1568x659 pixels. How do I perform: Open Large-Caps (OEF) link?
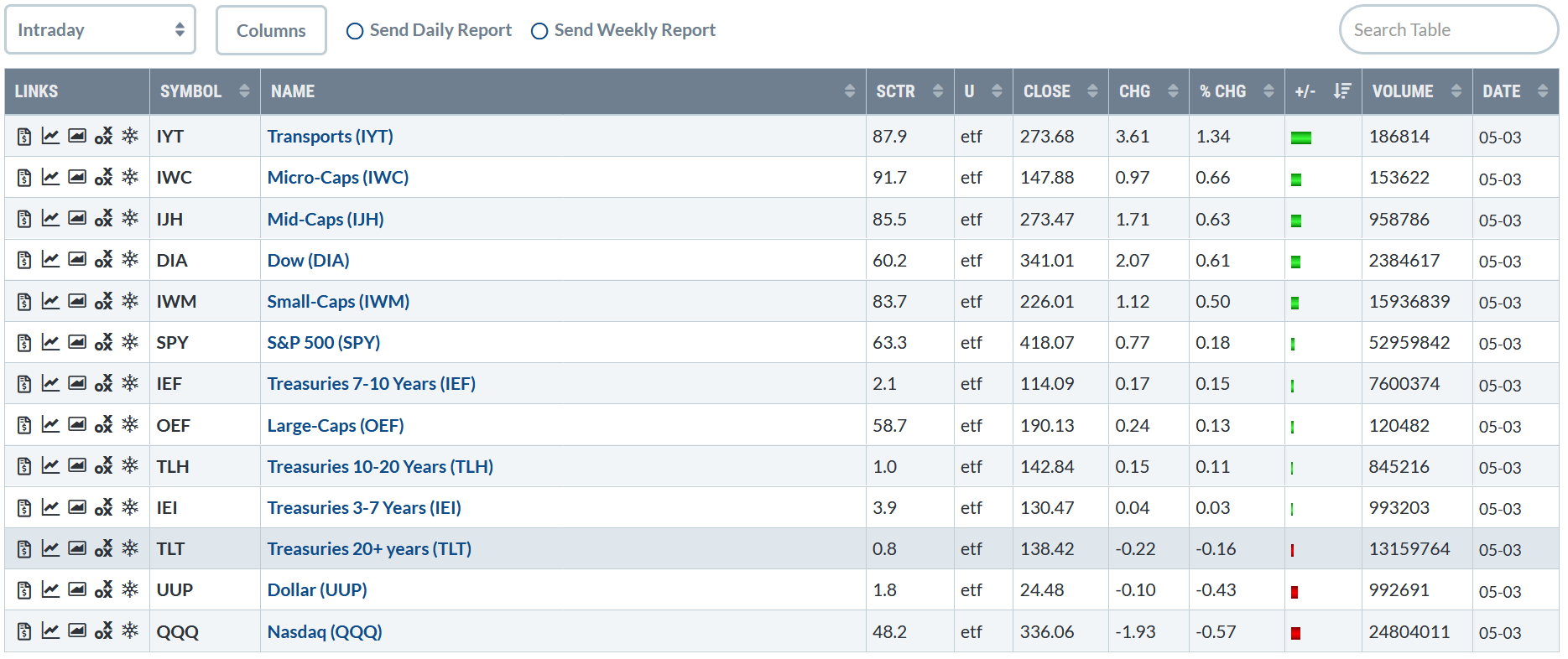click(336, 425)
